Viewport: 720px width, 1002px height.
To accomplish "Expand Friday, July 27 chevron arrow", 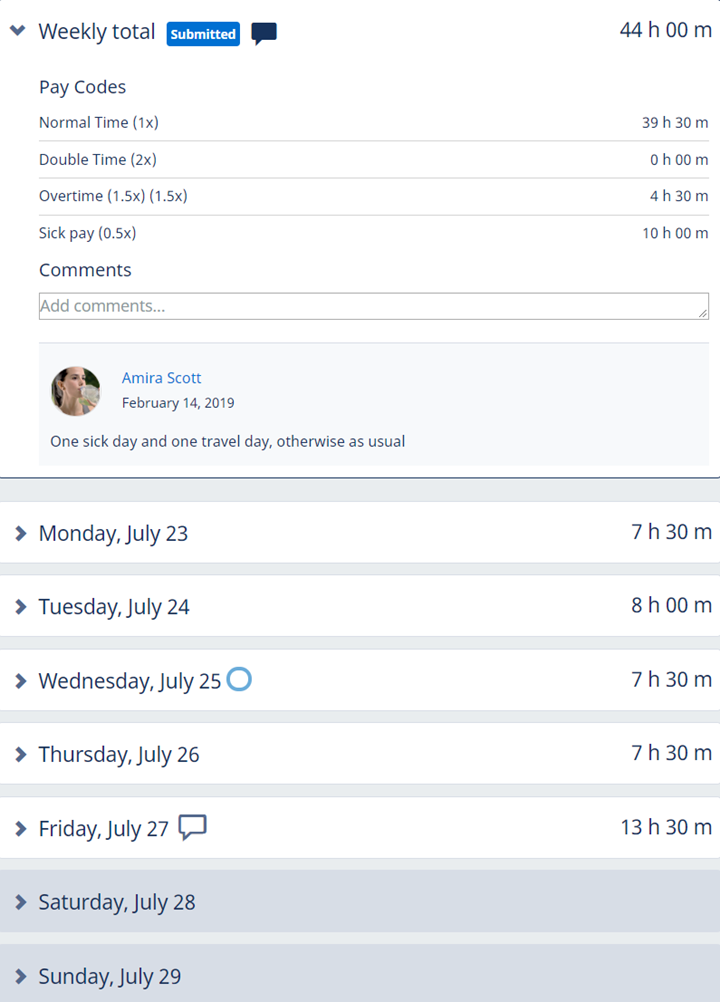I will pyautogui.click(x=21, y=829).
